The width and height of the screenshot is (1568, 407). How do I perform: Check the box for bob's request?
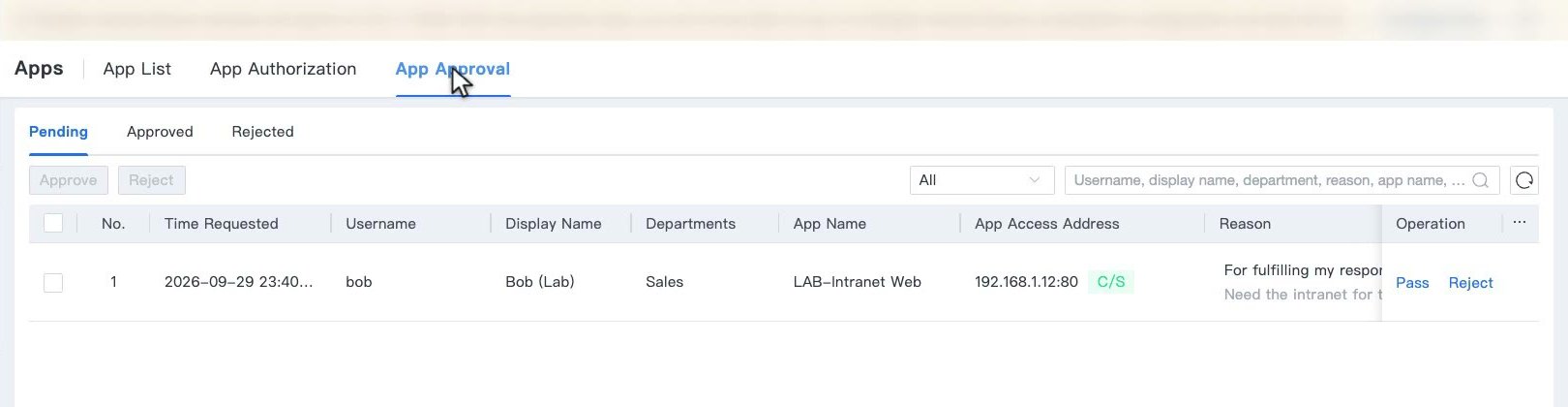point(53,282)
